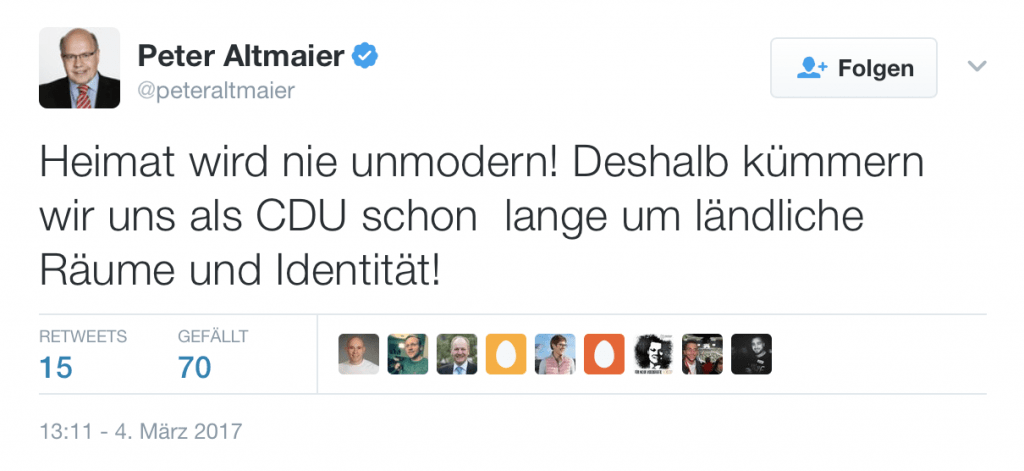Open the Peter Altmaier display name link
Viewport: 1024px width, 471px height.
pyautogui.click(x=241, y=56)
